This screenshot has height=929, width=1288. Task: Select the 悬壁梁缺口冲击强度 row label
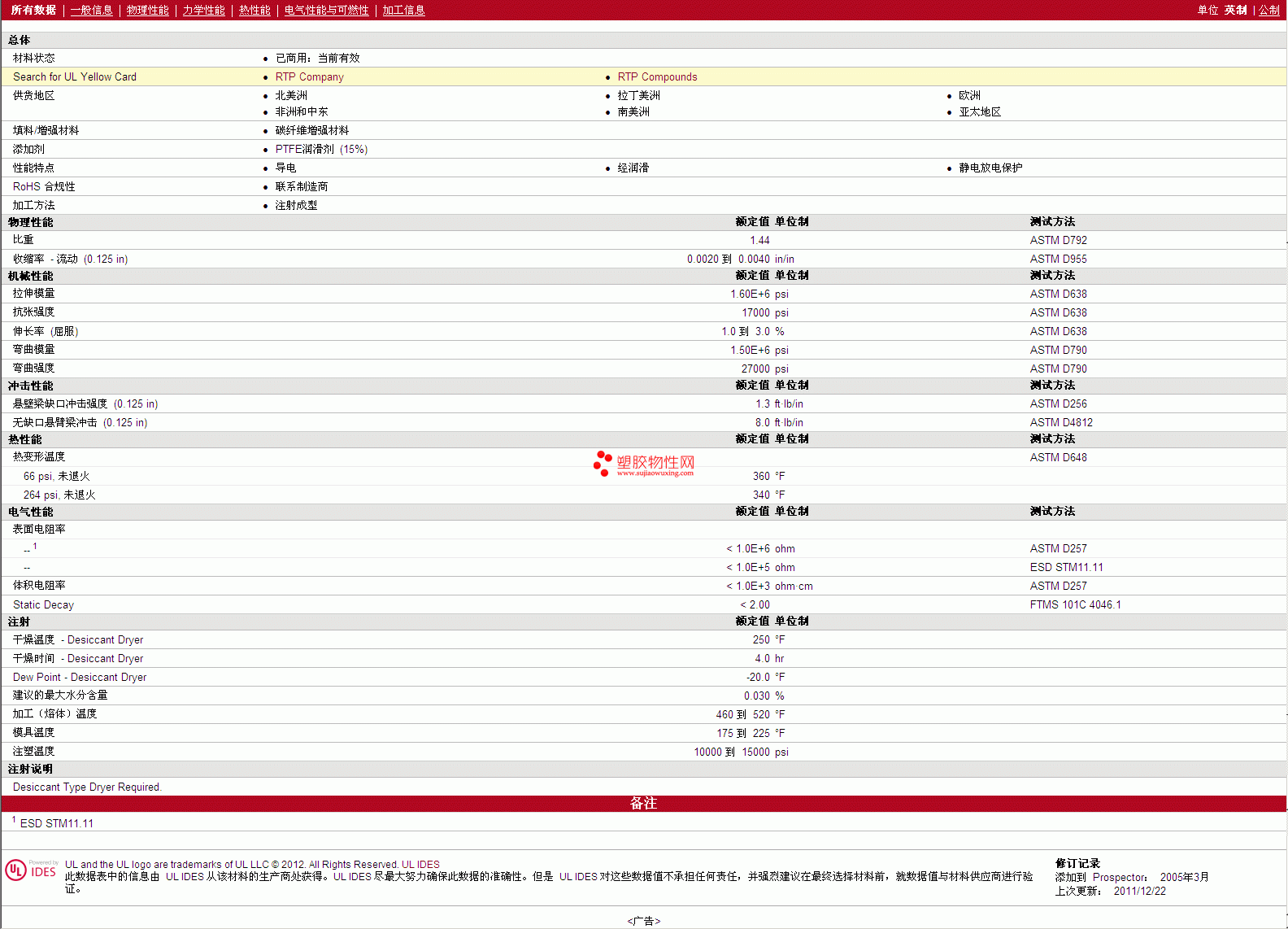click(x=85, y=403)
